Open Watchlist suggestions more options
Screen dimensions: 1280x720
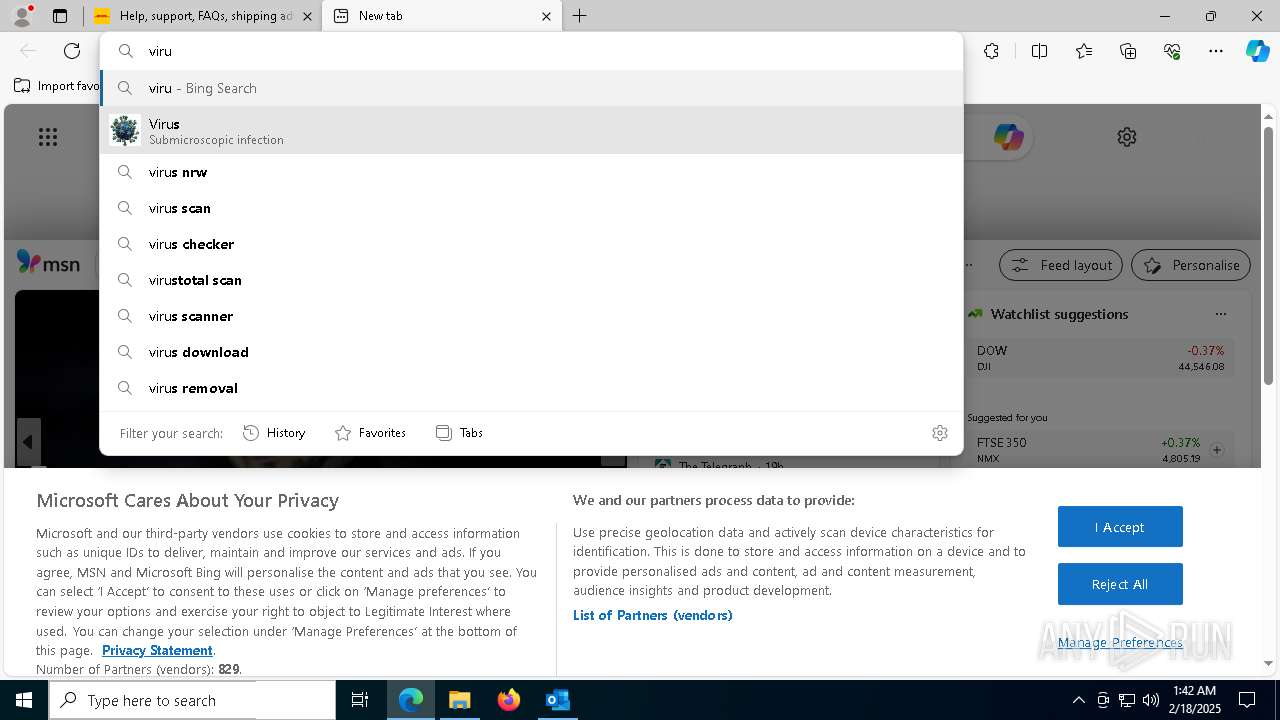1220,314
